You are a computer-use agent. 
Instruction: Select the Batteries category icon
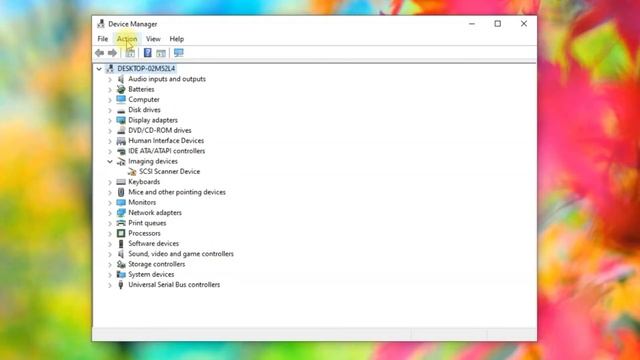pos(121,89)
